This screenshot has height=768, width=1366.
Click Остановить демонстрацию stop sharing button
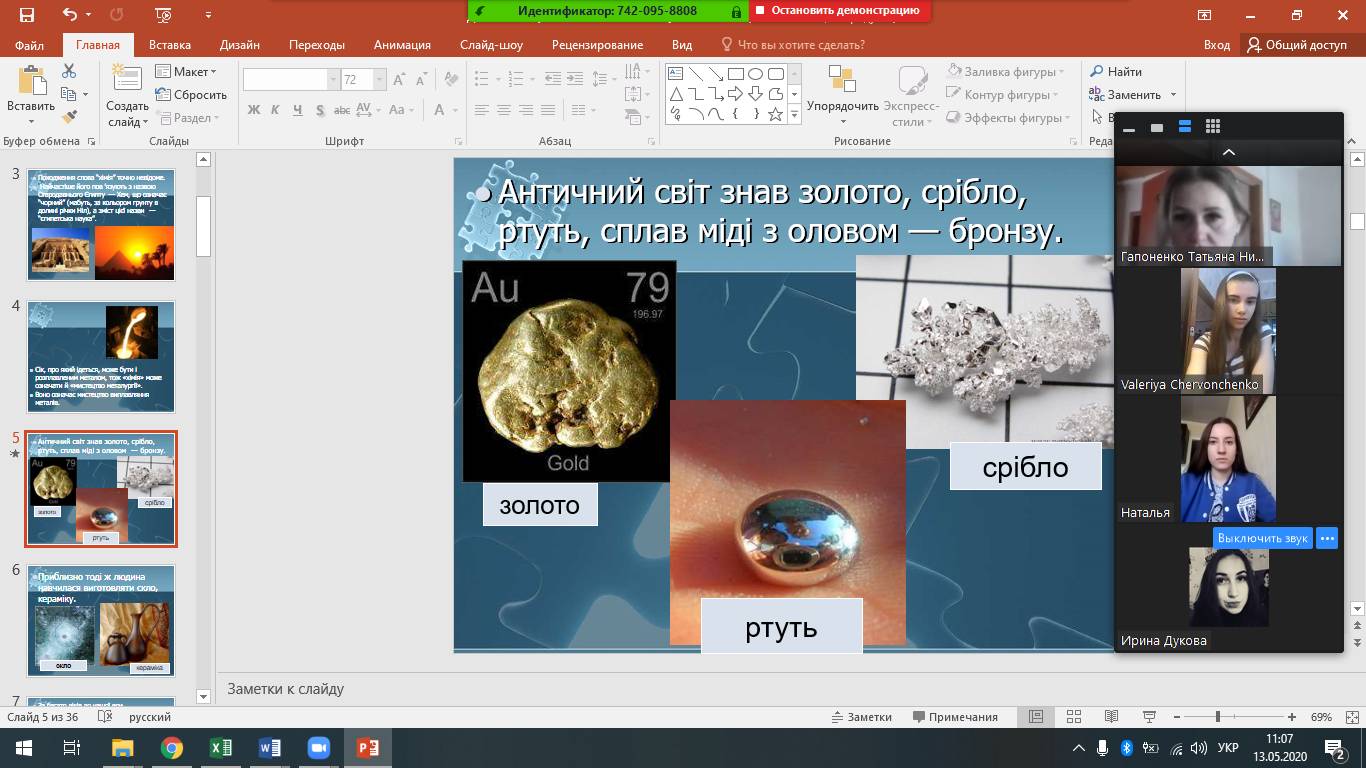pyautogui.click(x=840, y=11)
